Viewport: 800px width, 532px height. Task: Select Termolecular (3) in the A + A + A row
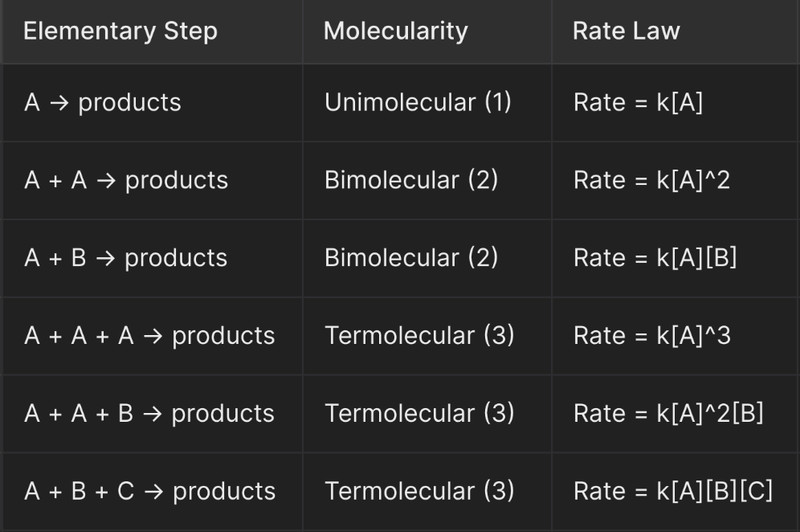click(419, 336)
